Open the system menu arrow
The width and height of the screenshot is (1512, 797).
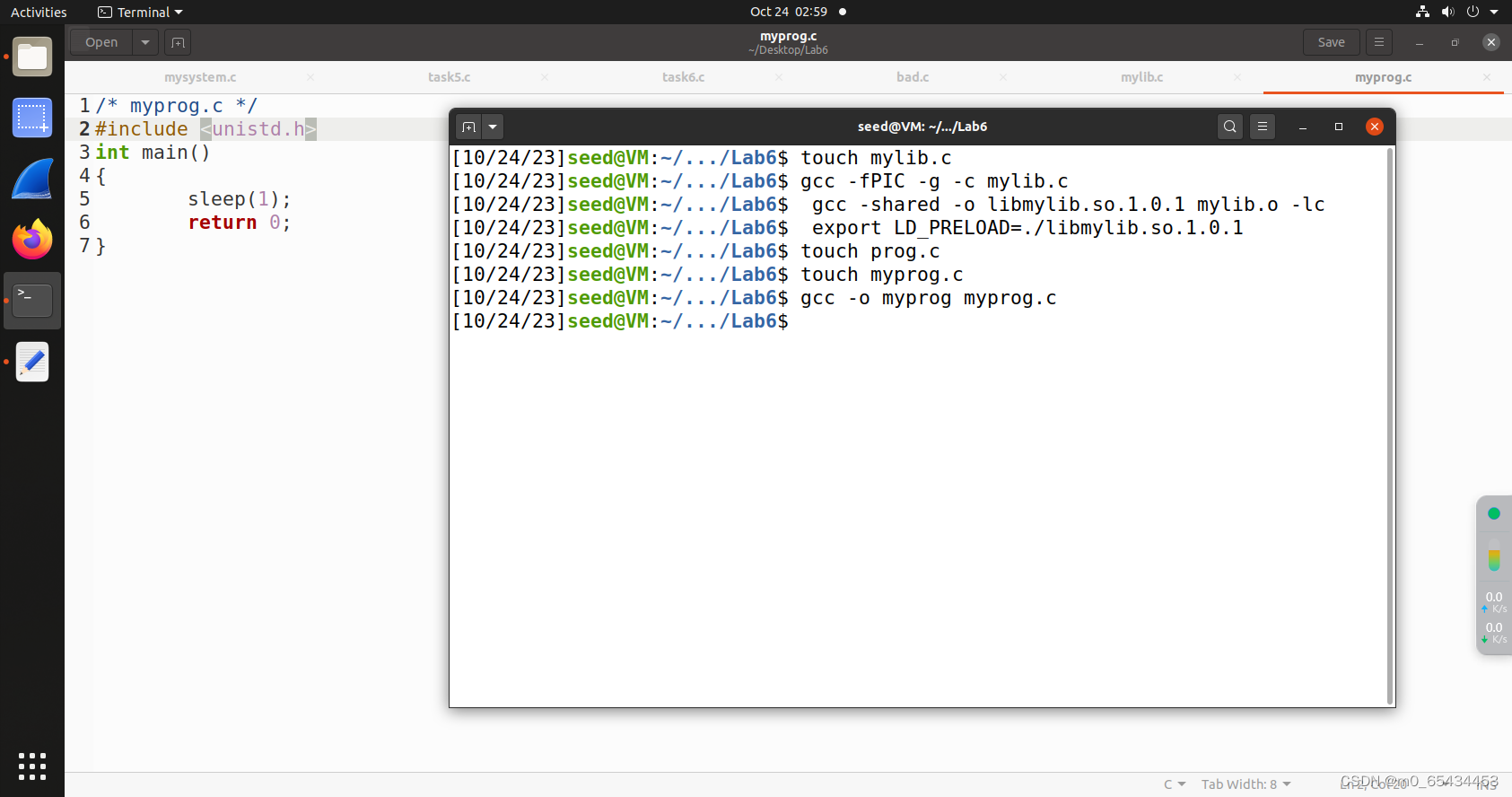coord(1494,12)
